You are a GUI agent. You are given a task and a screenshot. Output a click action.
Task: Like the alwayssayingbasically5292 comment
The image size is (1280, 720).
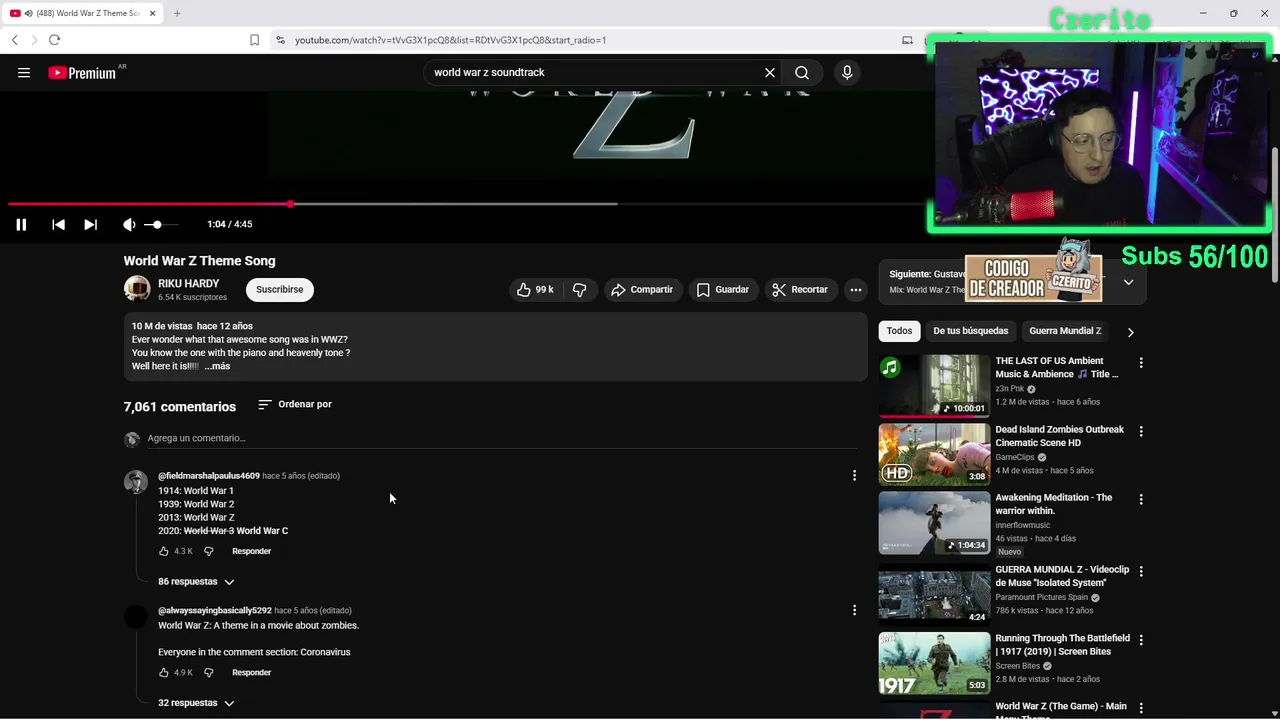click(x=164, y=672)
